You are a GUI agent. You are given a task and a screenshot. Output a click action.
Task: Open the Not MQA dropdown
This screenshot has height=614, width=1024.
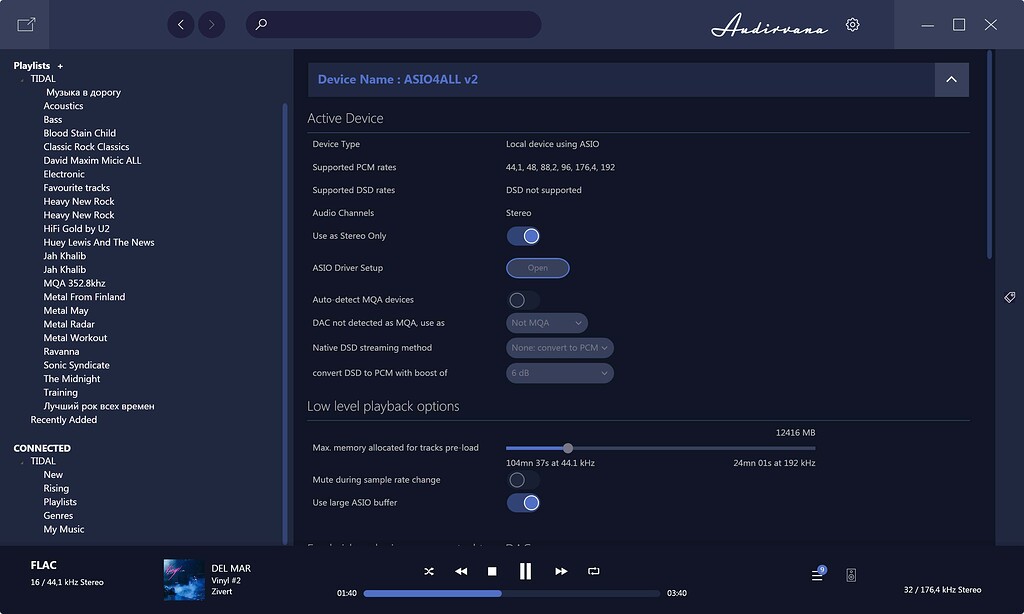(x=547, y=323)
